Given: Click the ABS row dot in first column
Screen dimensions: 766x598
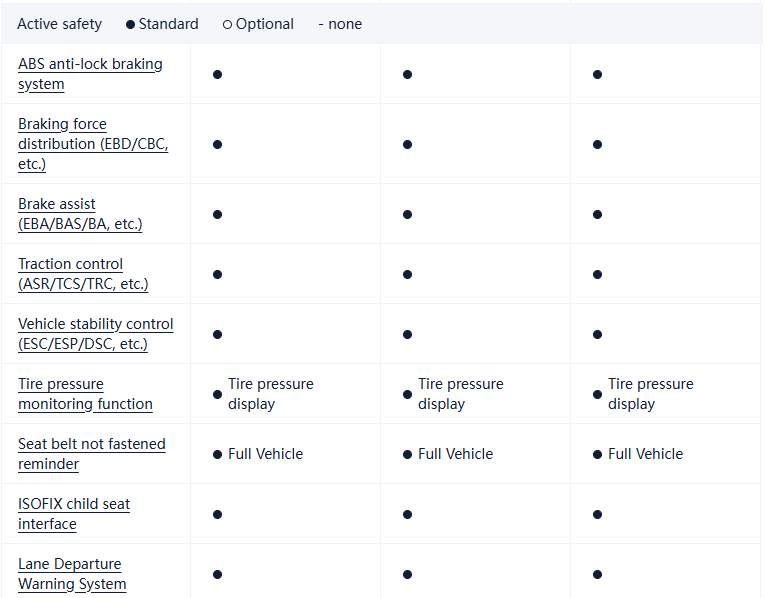Looking at the screenshot, I should click(217, 74).
